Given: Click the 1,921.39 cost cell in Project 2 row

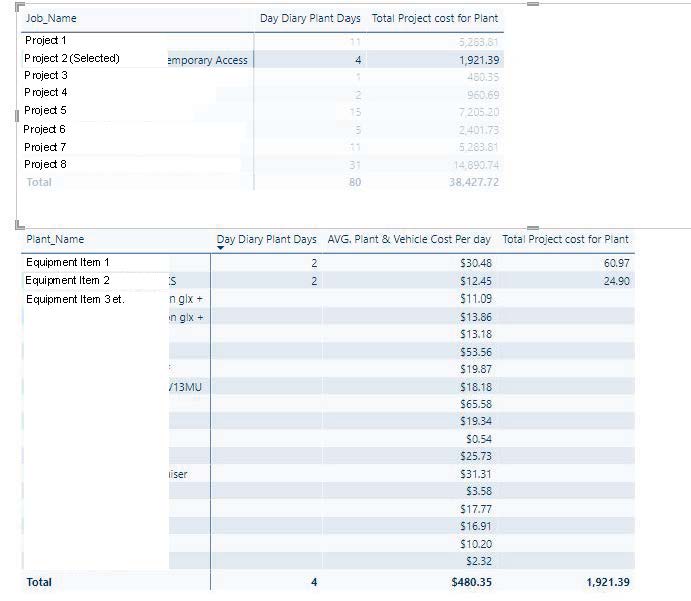Looking at the screenshot, I should [479, 60].
